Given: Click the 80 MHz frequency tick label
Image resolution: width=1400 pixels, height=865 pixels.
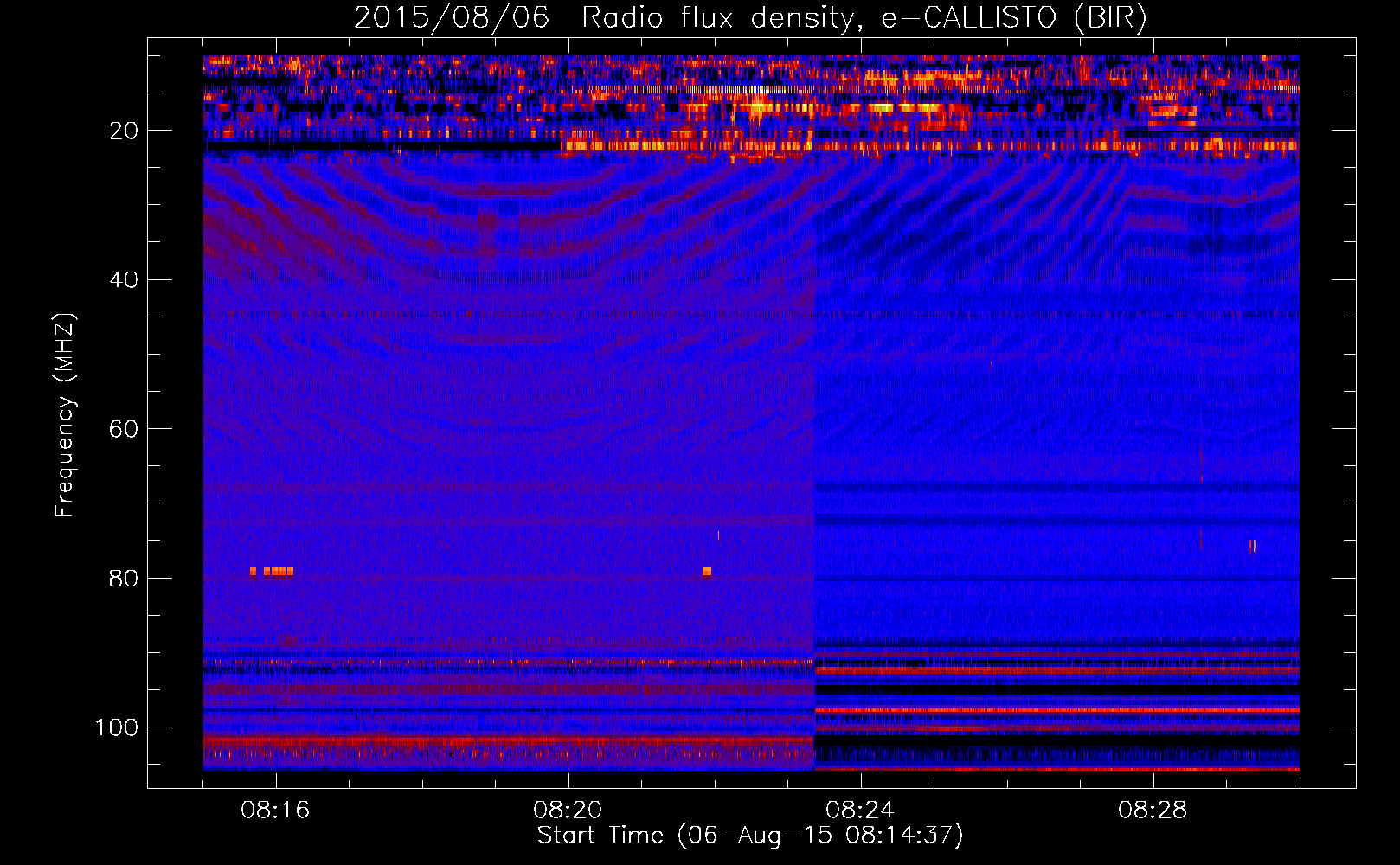Looking at the screenshot, I should (124, 579).
